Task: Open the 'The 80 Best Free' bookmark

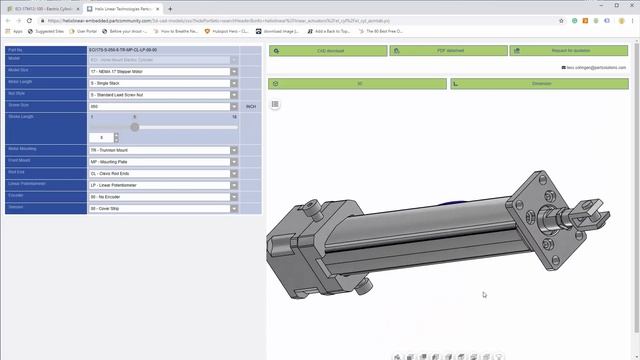Action: click(381, 31)
